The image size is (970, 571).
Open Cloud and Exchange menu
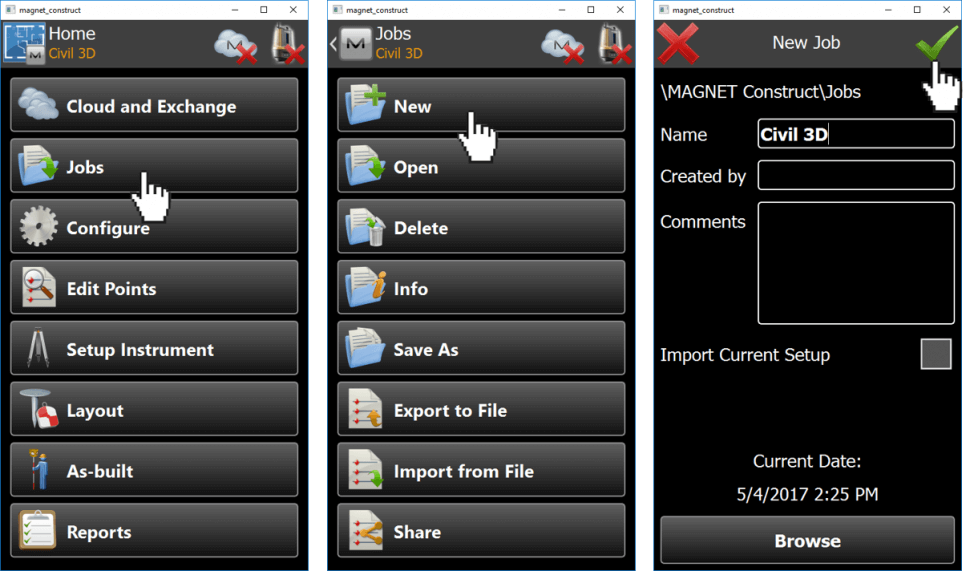(x=154, y=105)
